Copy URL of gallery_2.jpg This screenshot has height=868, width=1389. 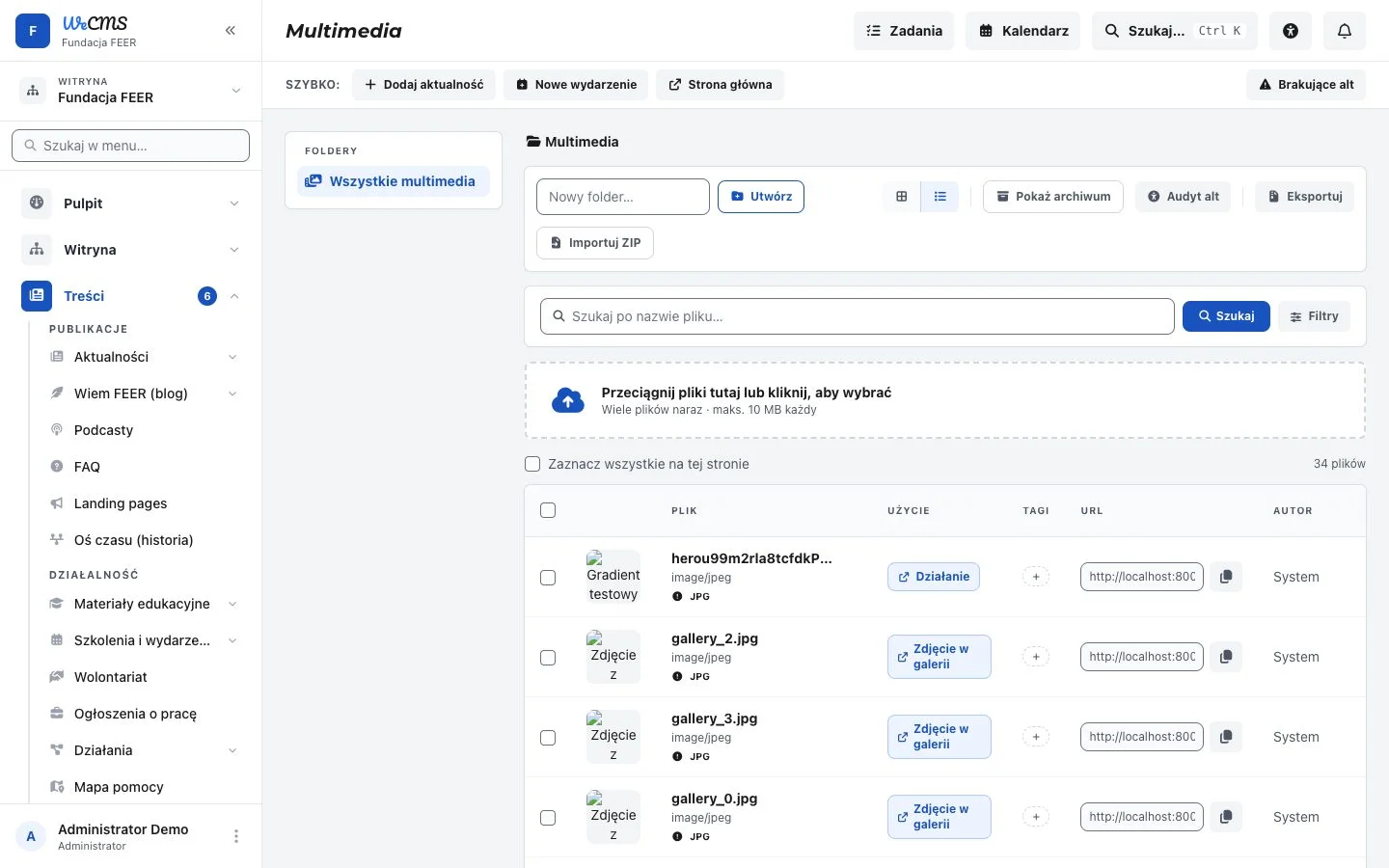(x=1226, y=657)
